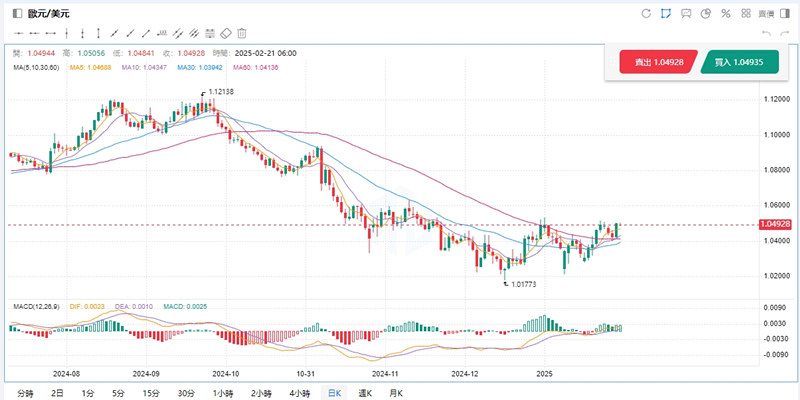
Task: Click the trash icon to delete drawings
Action: click(242, 33)
